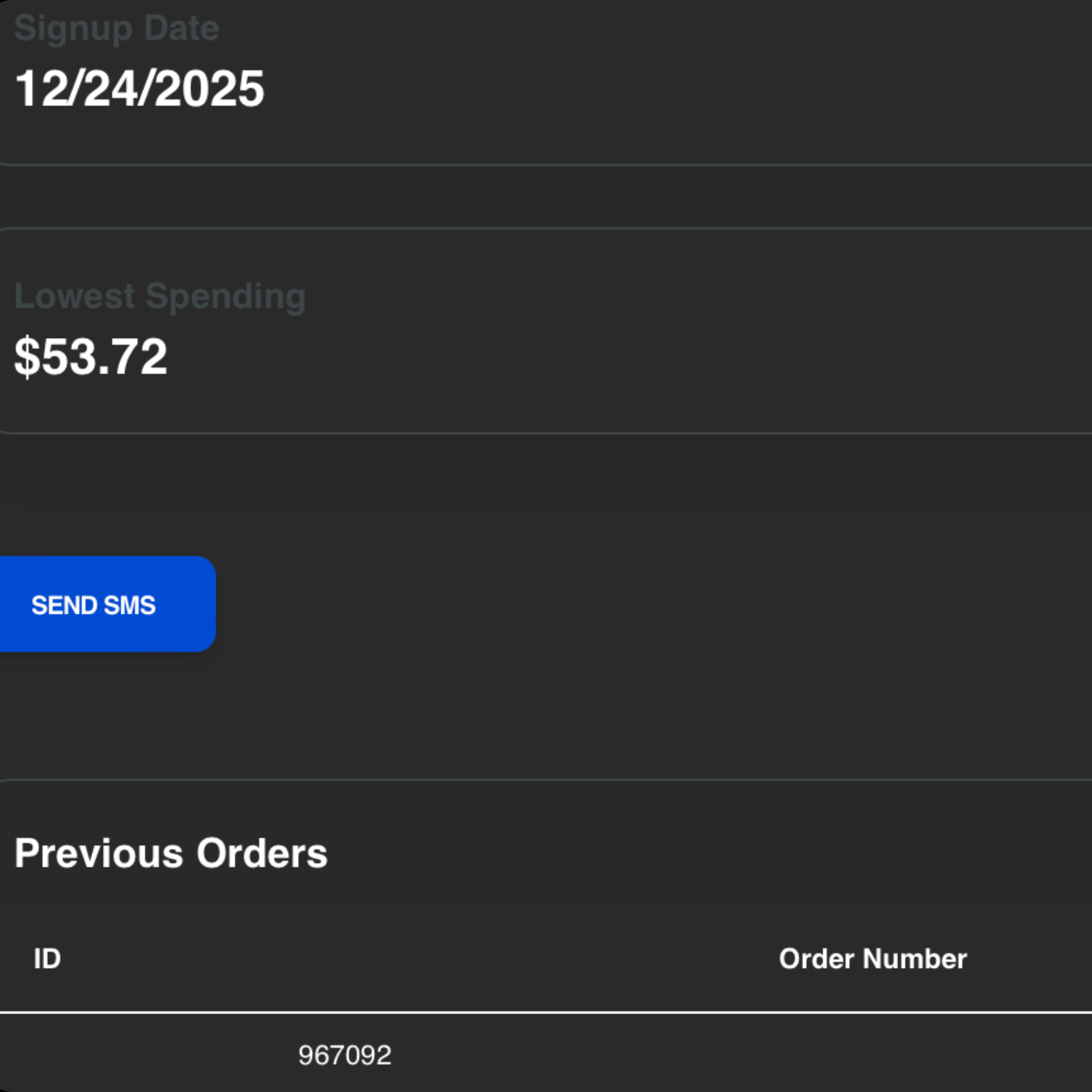
Task: Click the Previous Orders heading
Action: (171, 853)
